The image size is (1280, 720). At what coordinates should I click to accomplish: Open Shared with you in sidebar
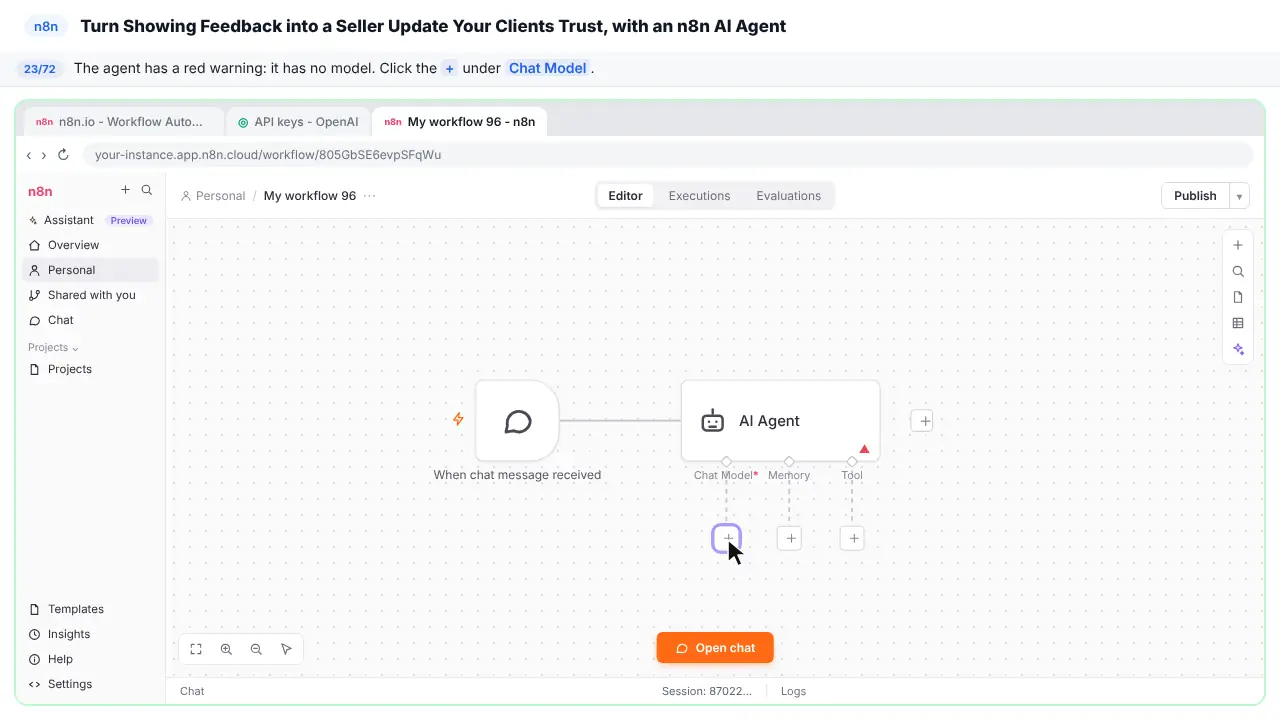coord(90,295)
